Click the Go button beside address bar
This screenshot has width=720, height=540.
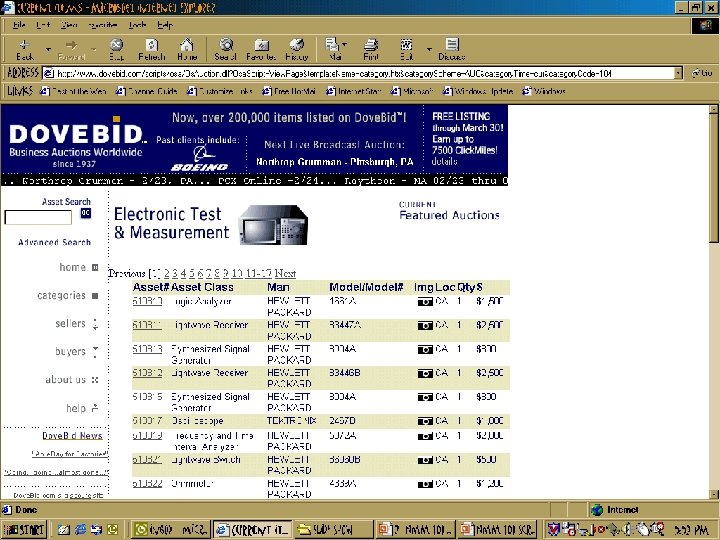tap(702, 73)
